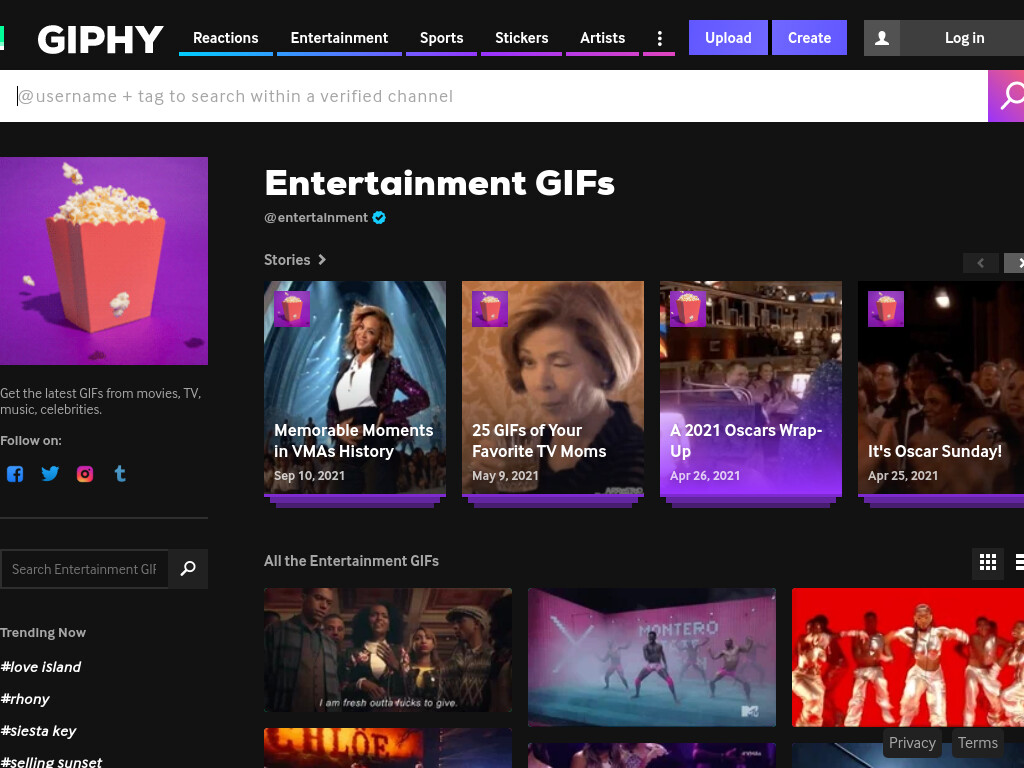Viewport: 1024px width, 768px height.
Task: Open the Chloe GIF thumbnail
Action: pyautogui.click(x=388, y=748)
